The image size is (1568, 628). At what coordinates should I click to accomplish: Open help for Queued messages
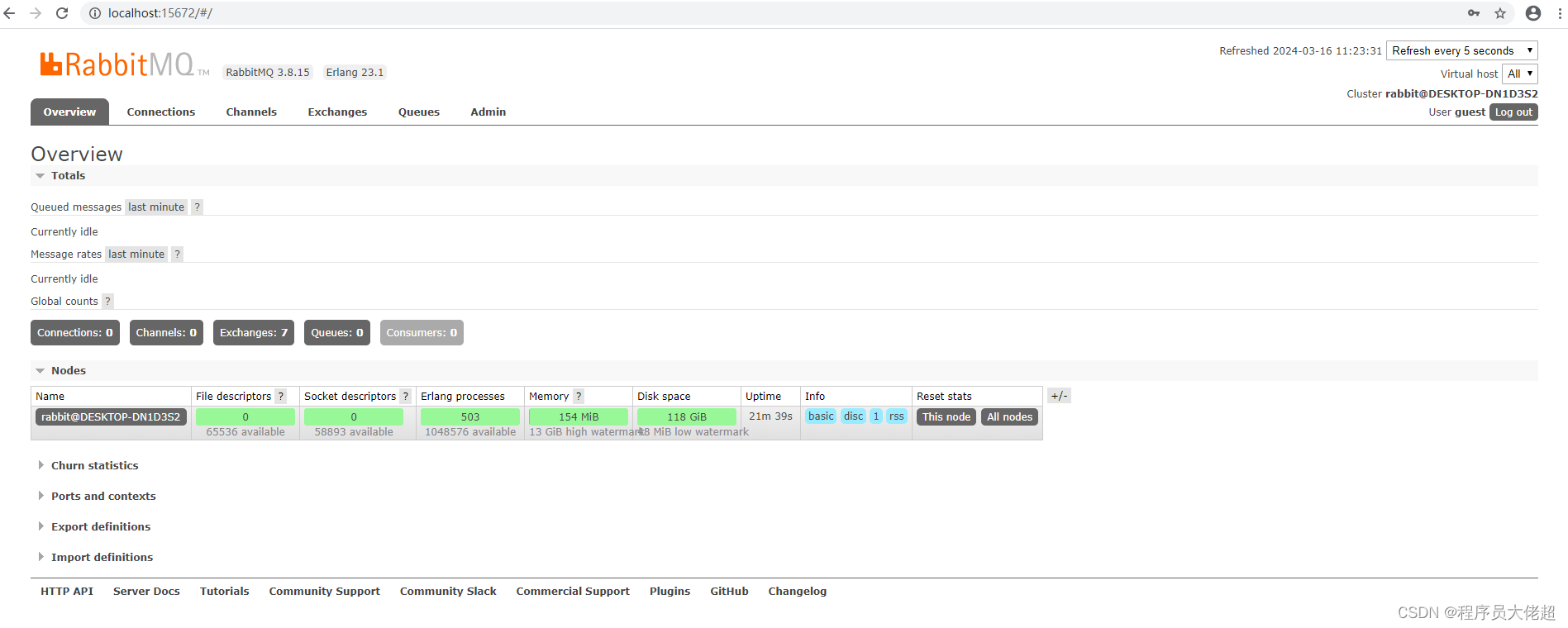pos(197,207)
